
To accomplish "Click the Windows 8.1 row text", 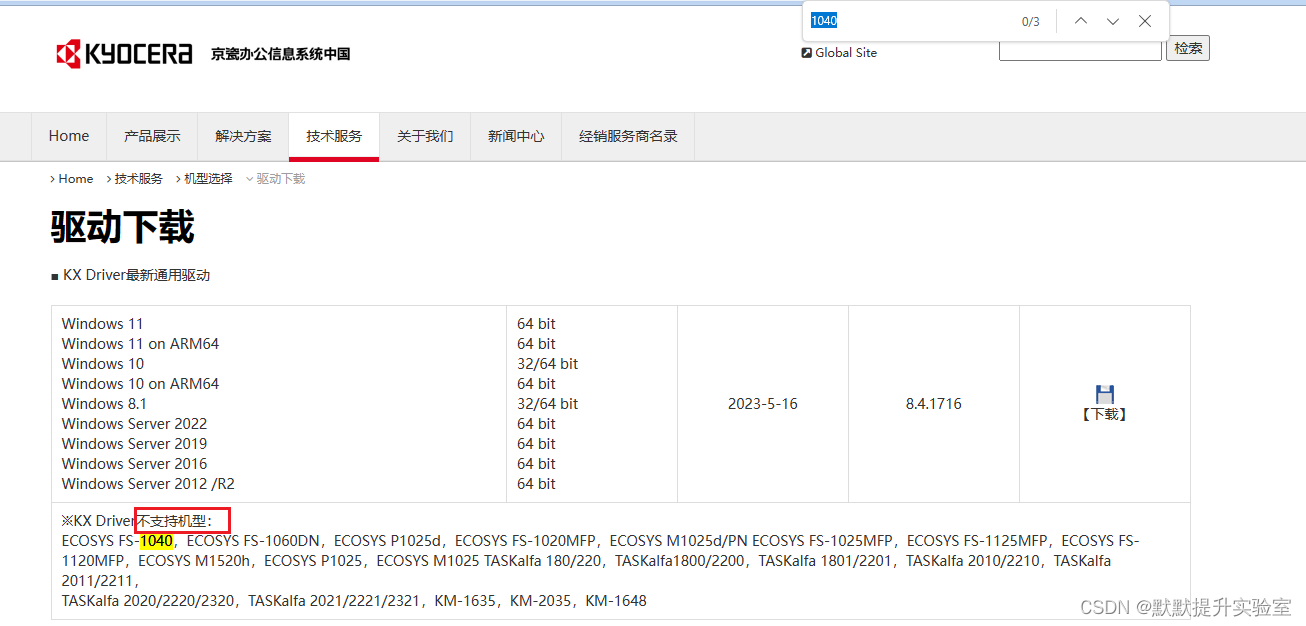I will (x=104, y=404).
